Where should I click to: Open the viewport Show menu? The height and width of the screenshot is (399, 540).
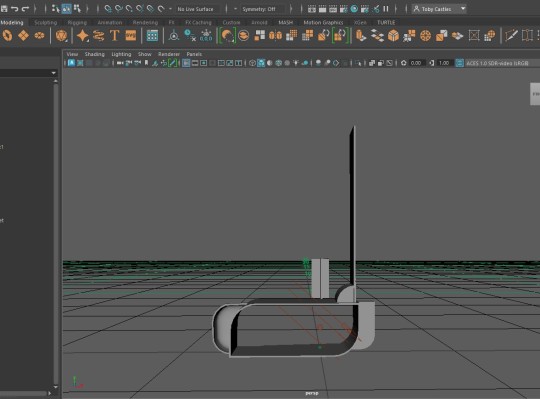pos(144,54)
